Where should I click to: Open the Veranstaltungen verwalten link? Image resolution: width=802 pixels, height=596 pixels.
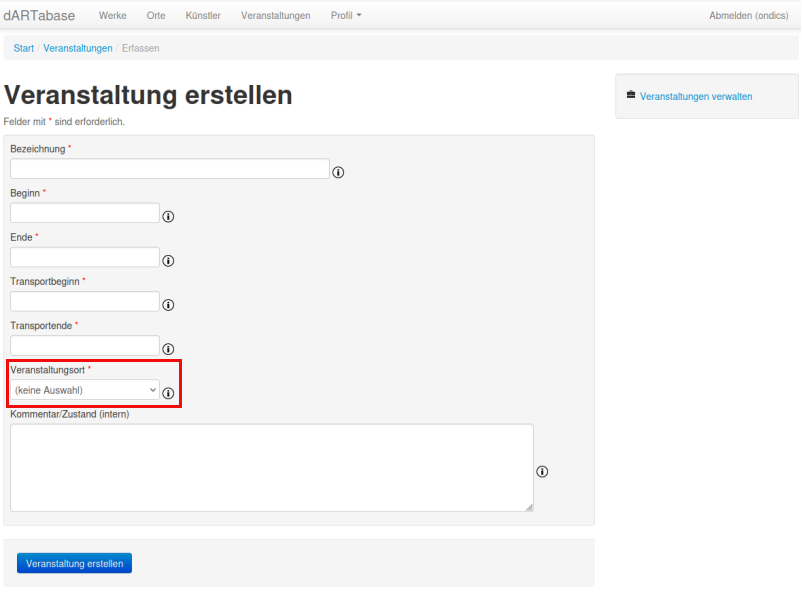pyautogui.click(x=696, y=97)
